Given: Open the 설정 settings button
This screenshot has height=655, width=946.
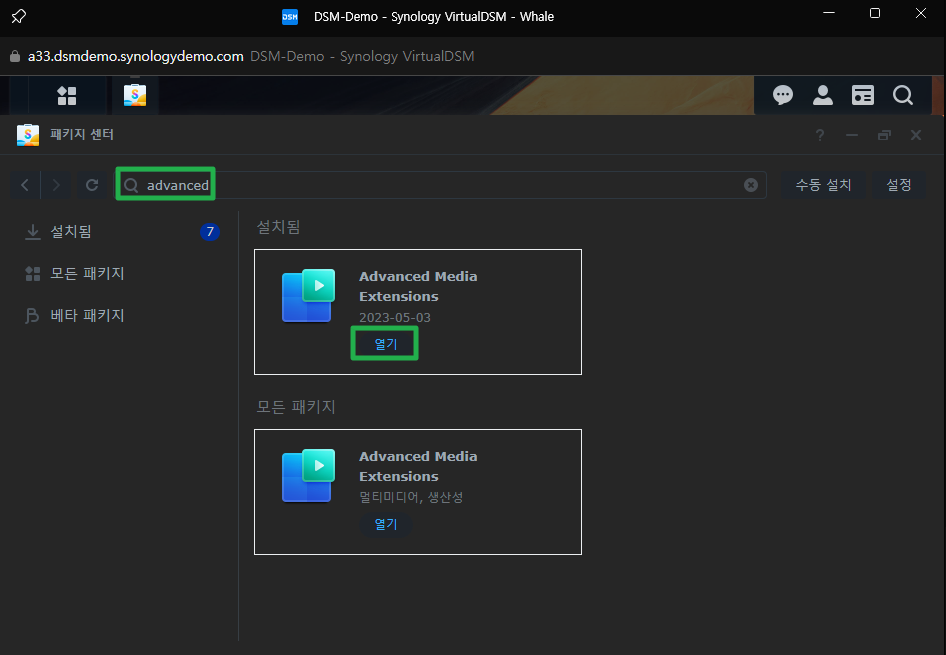Looking at the screenshot, I should (898, 185).
